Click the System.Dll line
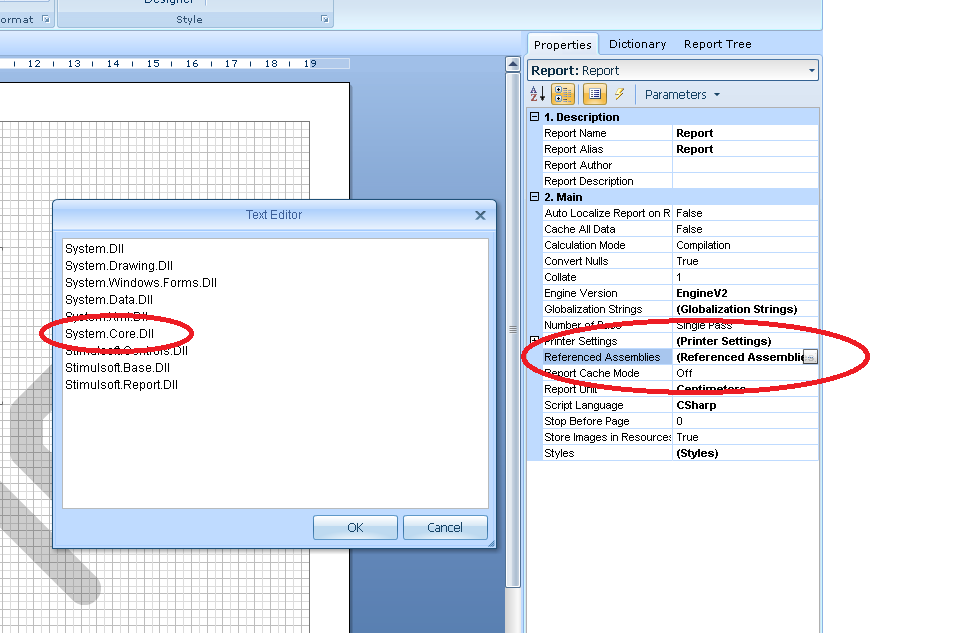The height and width of the screenshot is (633, 961). tap(94, 249)
